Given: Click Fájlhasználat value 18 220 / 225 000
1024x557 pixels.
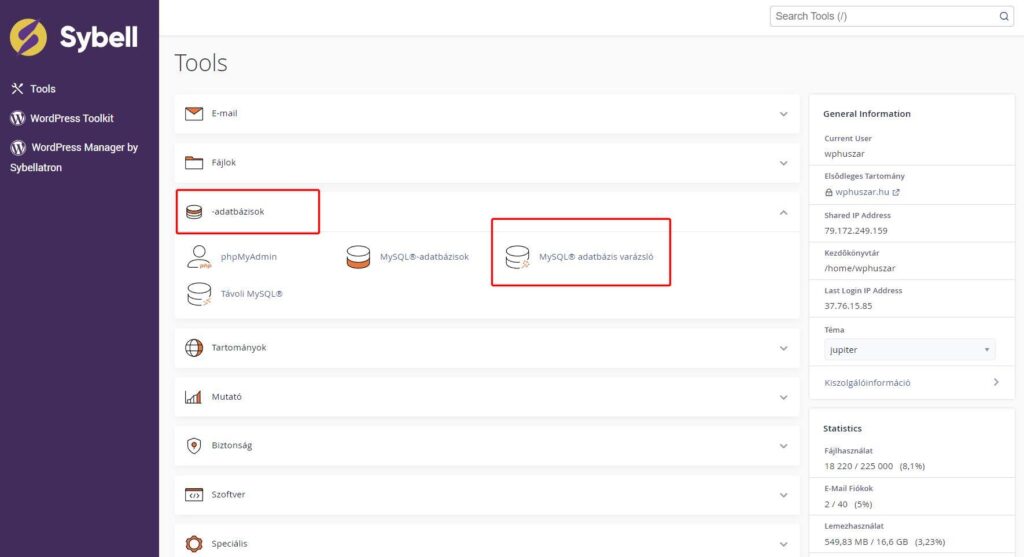Looking at the screenshot, I should pos(858,466).
